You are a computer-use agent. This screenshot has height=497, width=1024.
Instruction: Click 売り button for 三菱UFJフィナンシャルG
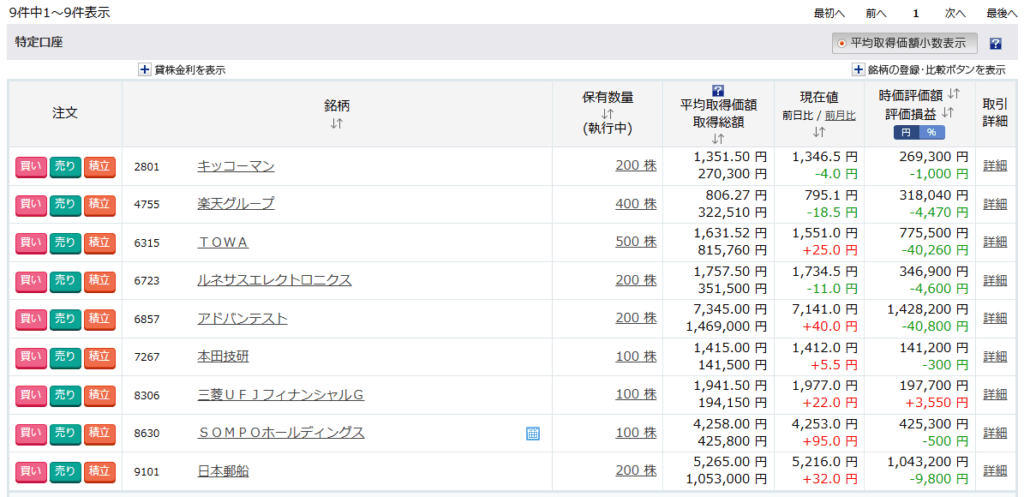click(x=65, y=396)
